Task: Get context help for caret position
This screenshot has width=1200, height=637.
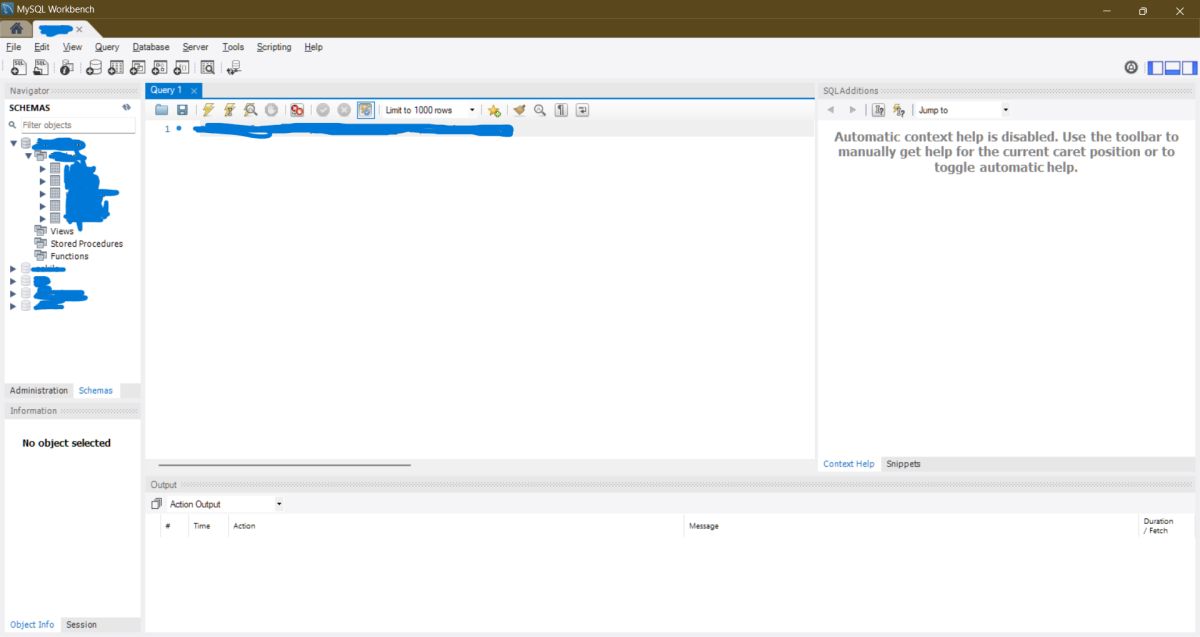Action: (879, 110)
